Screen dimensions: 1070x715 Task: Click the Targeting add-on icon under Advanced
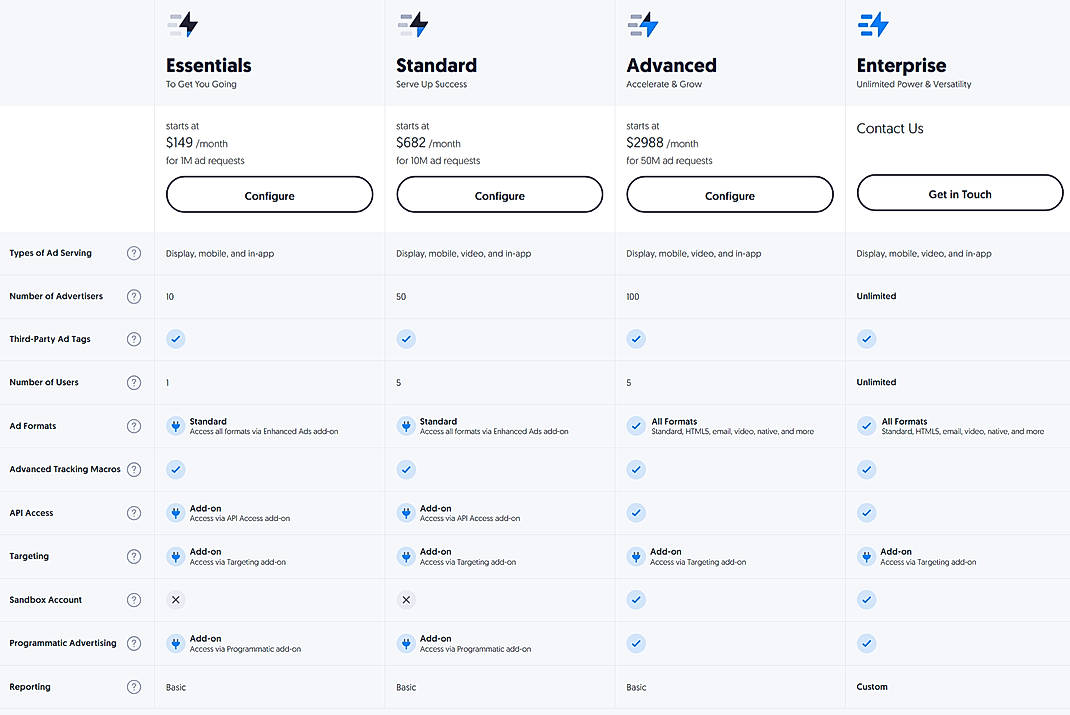pyautogui.click(x=636, y=556)
